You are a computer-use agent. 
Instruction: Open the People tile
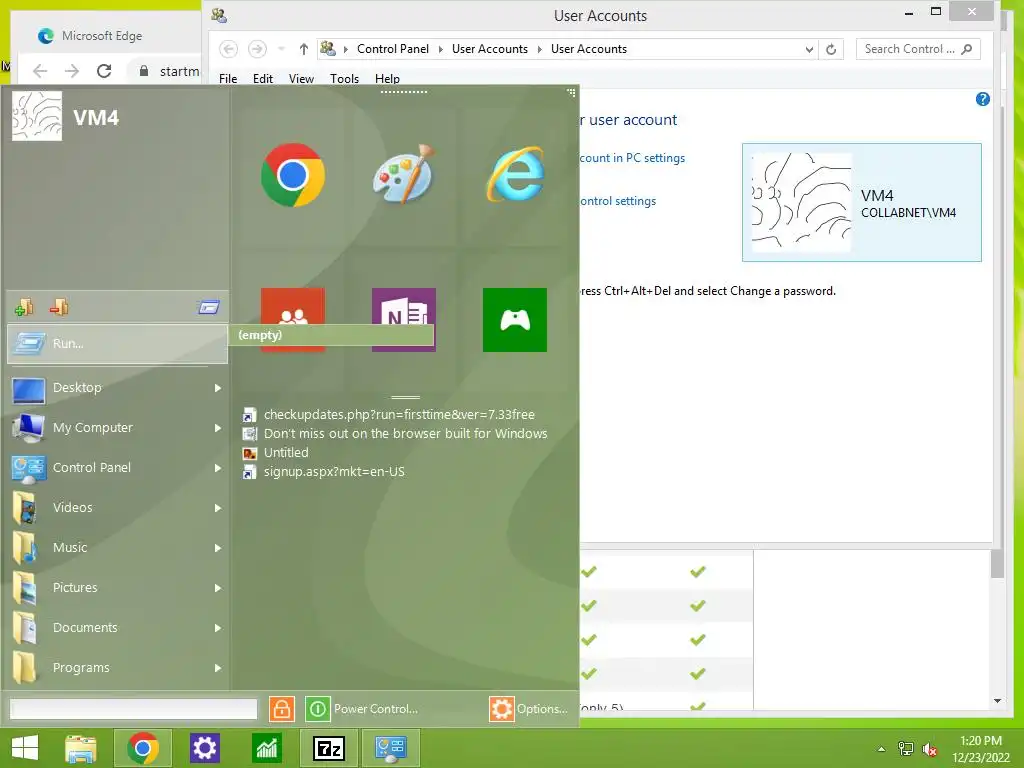pos(293,320)
